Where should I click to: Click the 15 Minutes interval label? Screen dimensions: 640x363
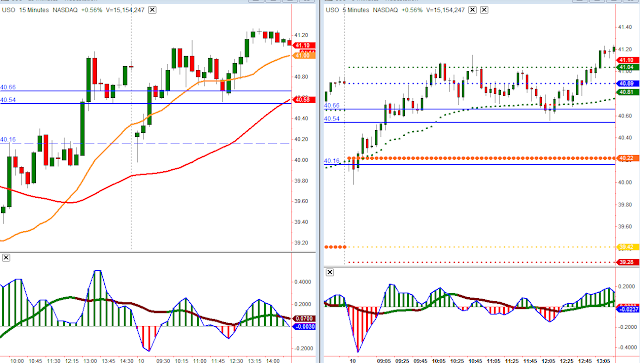pos(34,10)
